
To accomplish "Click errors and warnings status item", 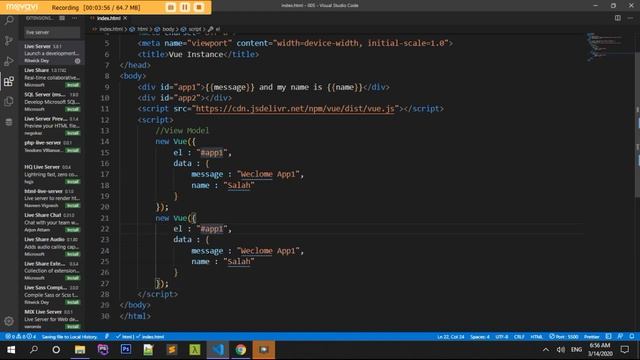I will click(x=20, y=337).
